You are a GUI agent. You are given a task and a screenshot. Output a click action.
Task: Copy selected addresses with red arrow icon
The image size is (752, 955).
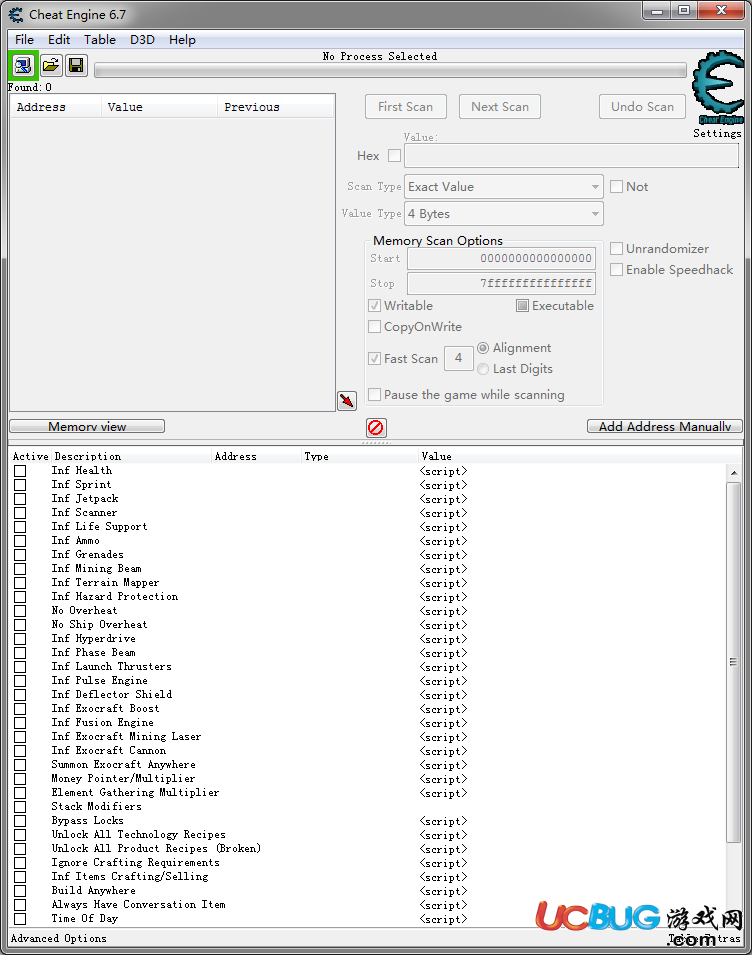pyautogui.click(x=347, y=401)
